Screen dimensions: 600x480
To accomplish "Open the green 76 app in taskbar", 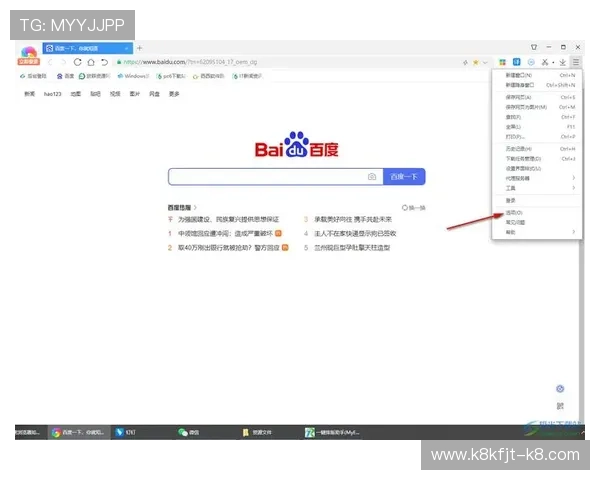I will [x=332, y=432].
